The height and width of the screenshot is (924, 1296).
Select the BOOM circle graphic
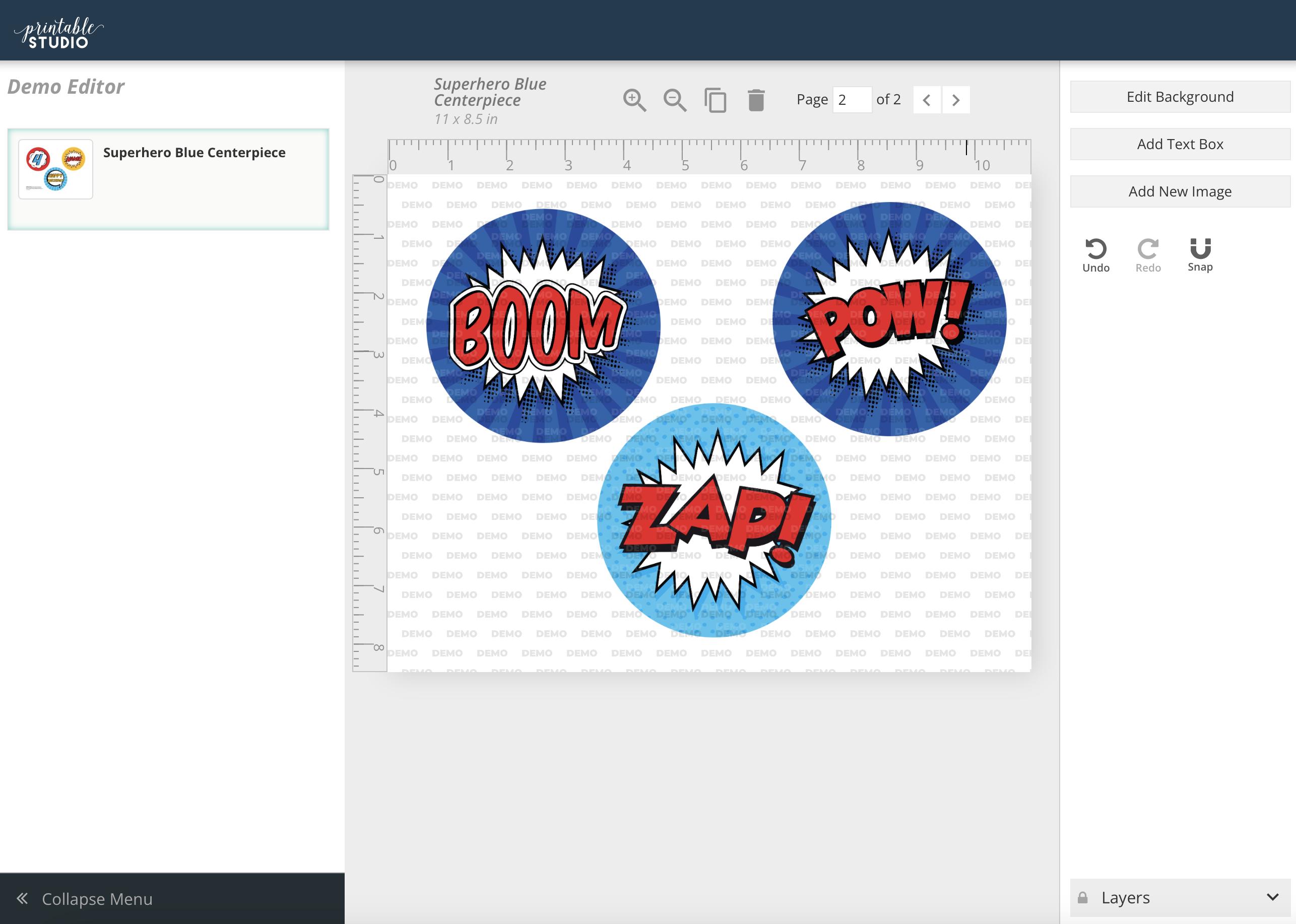coord(543,325)
